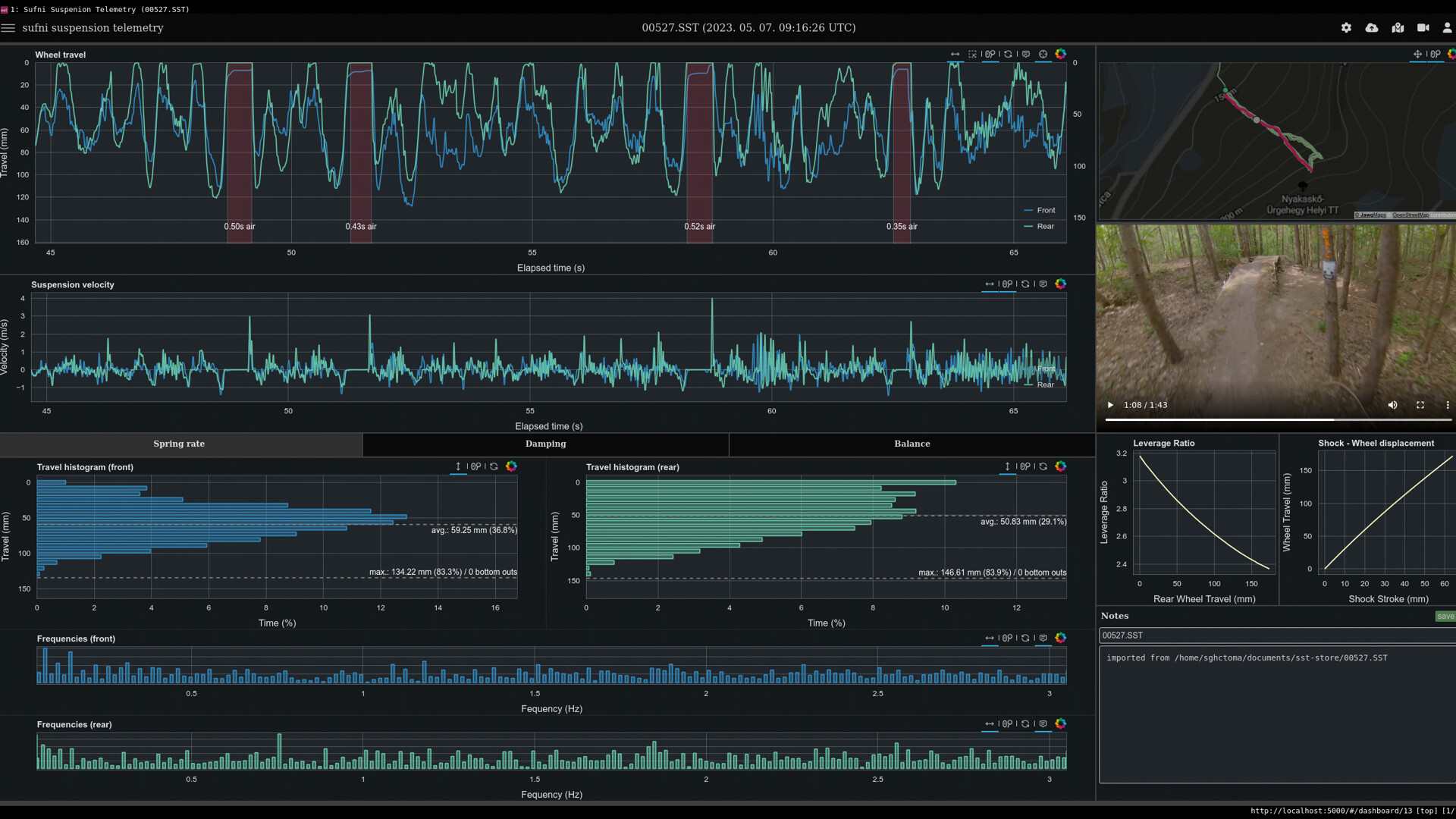
Task: Open the OpenStreetMap attribution link
Action: pos(1410,215)
